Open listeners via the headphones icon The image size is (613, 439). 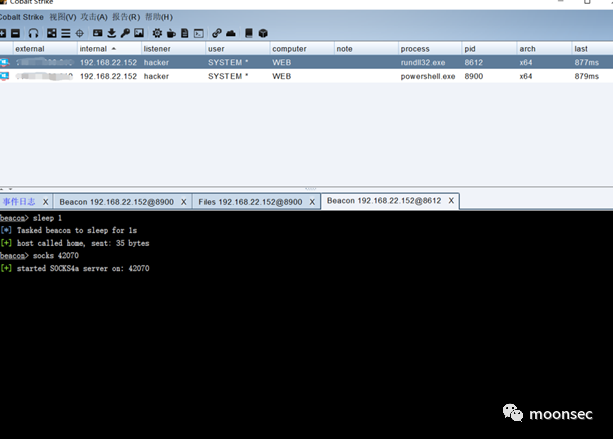[x=33, y=33]
